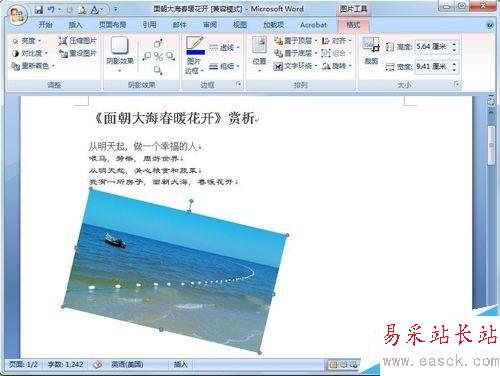The height and width of the screenshot is (376, 500).
Task: Select the 格式 Format tab
Action: (353, 25)
